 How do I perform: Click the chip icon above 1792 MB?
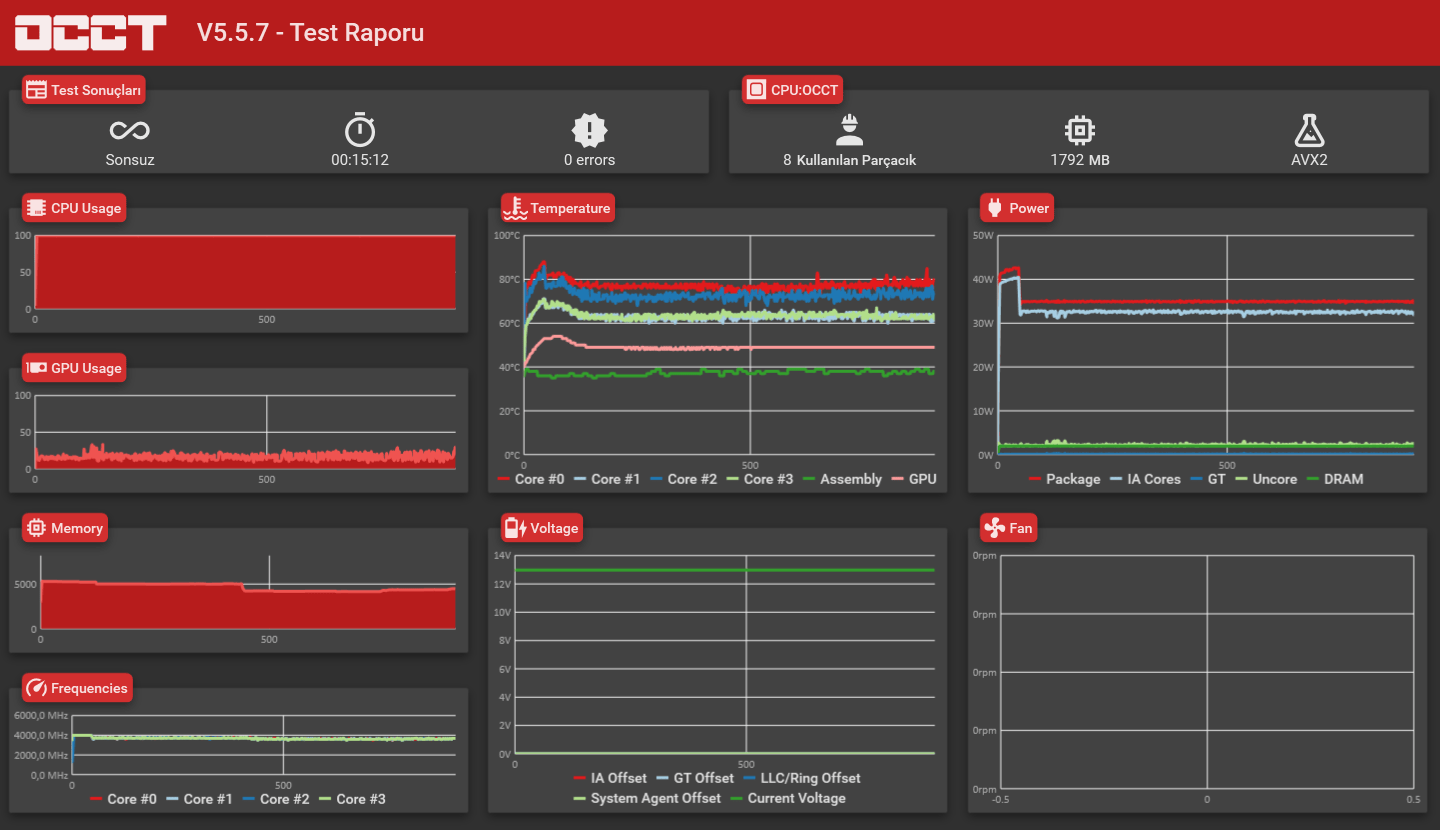[1080, 130]
